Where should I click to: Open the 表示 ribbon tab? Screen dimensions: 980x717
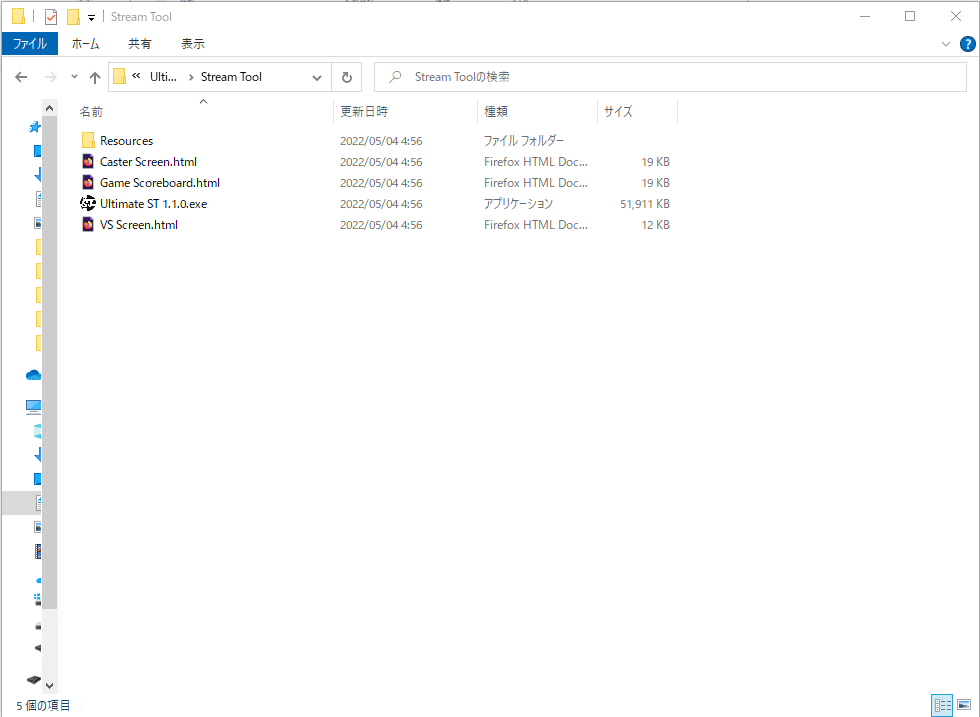193,44
